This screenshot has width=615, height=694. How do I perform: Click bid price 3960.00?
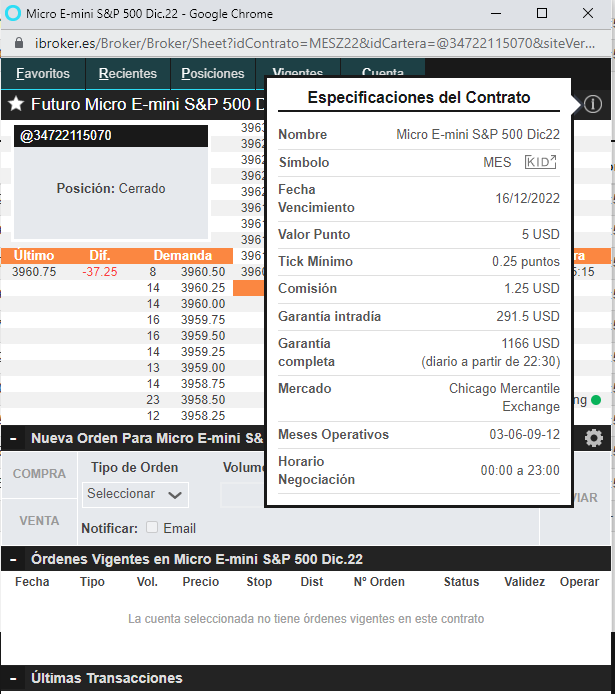203,304
